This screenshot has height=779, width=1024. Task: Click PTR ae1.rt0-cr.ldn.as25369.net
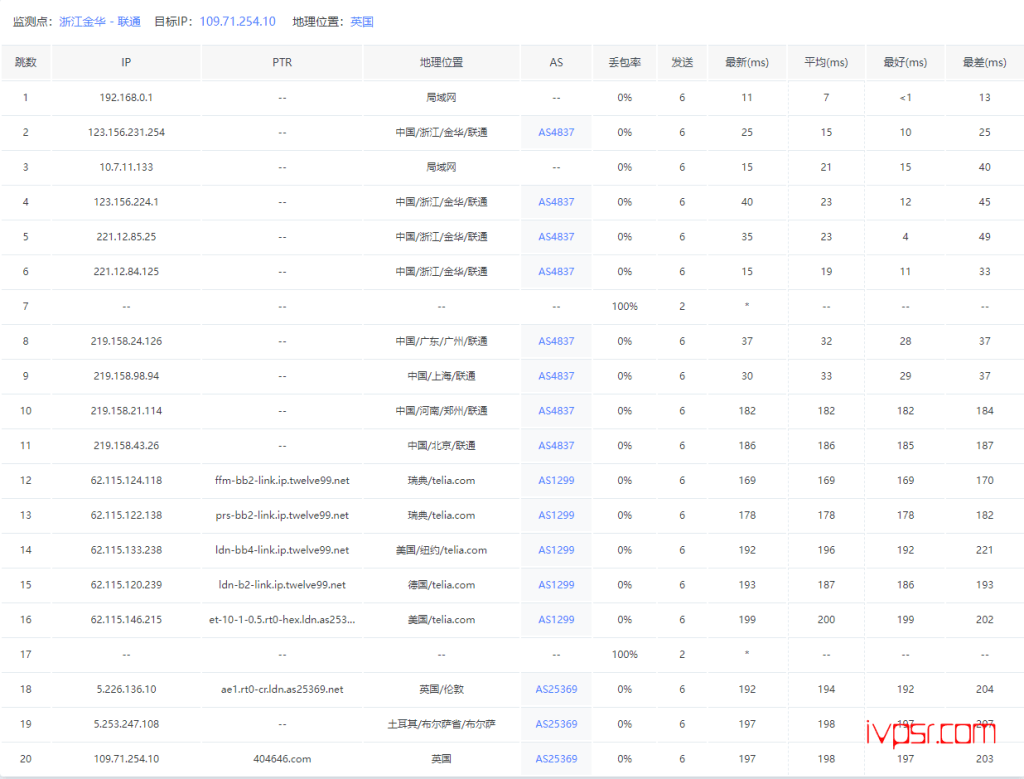click(x=282, y=690)
